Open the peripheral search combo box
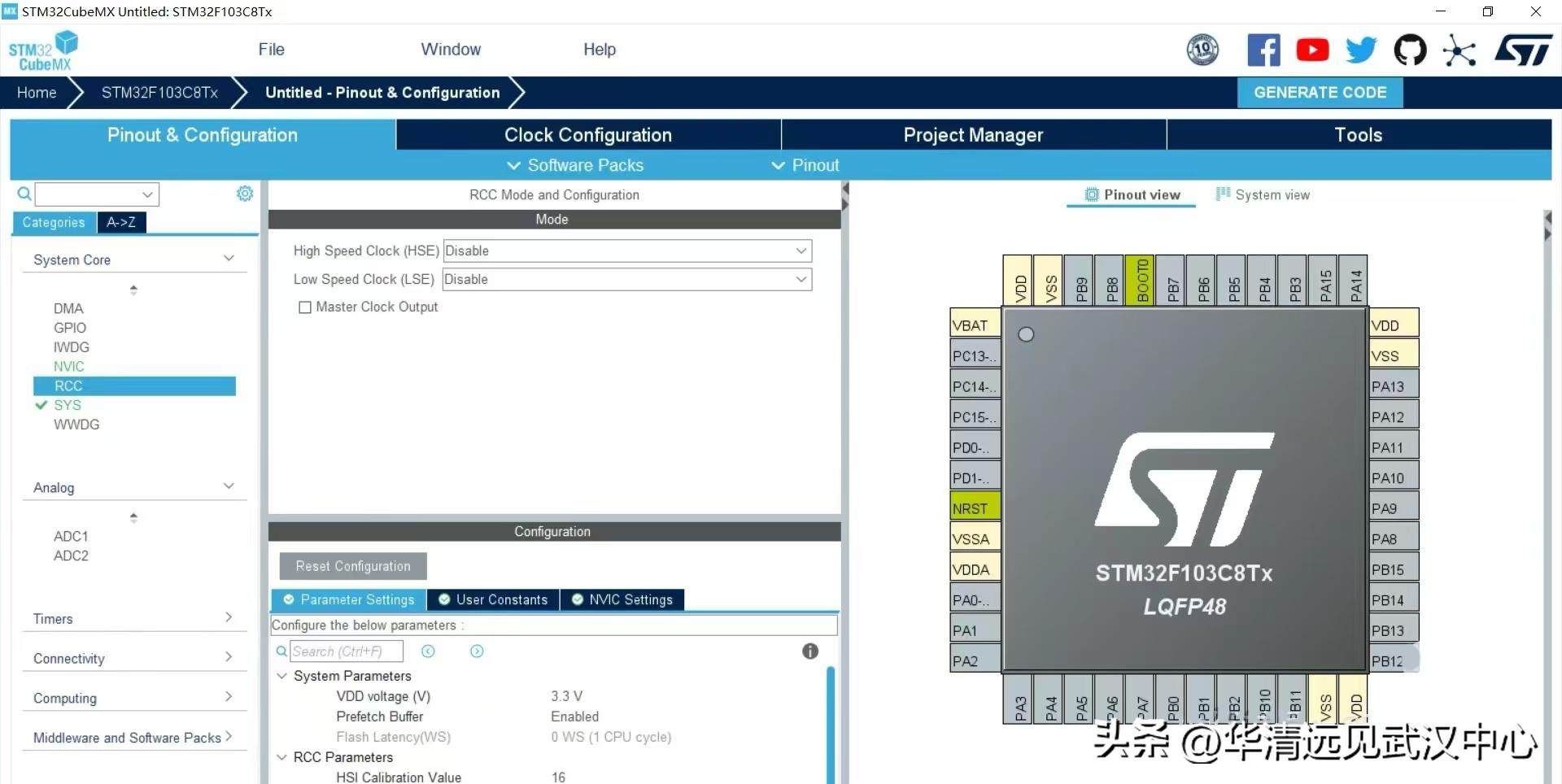Viewport: 1562px width, 784px height. click(97, 194)
